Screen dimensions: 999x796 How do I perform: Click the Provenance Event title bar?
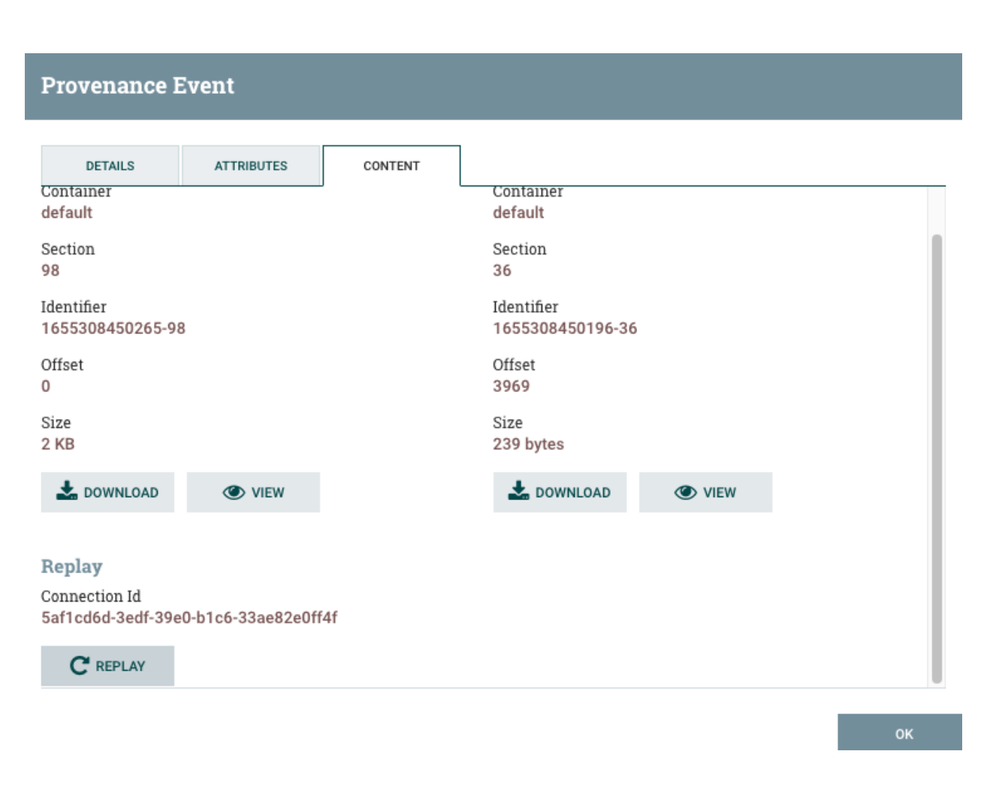point(137,85)
